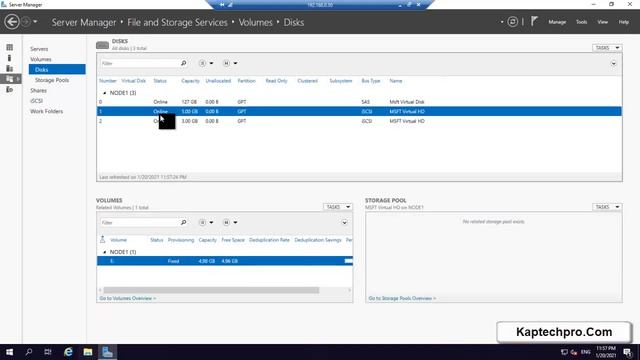Click the Volumes filter search magnifier icon
640x360 pixels.
(183, 222)
